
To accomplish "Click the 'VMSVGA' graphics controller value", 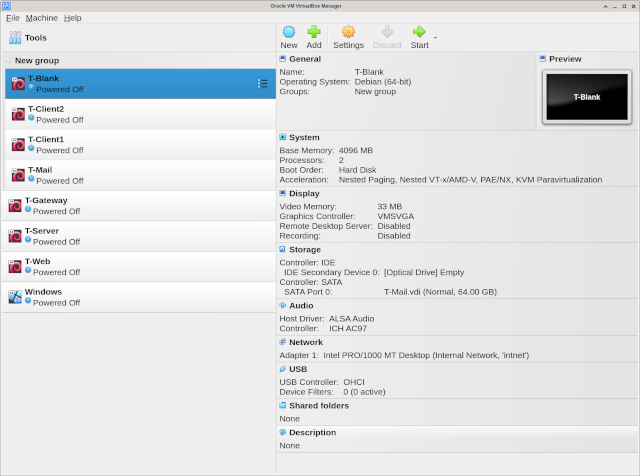I will (x=396, y=216).
